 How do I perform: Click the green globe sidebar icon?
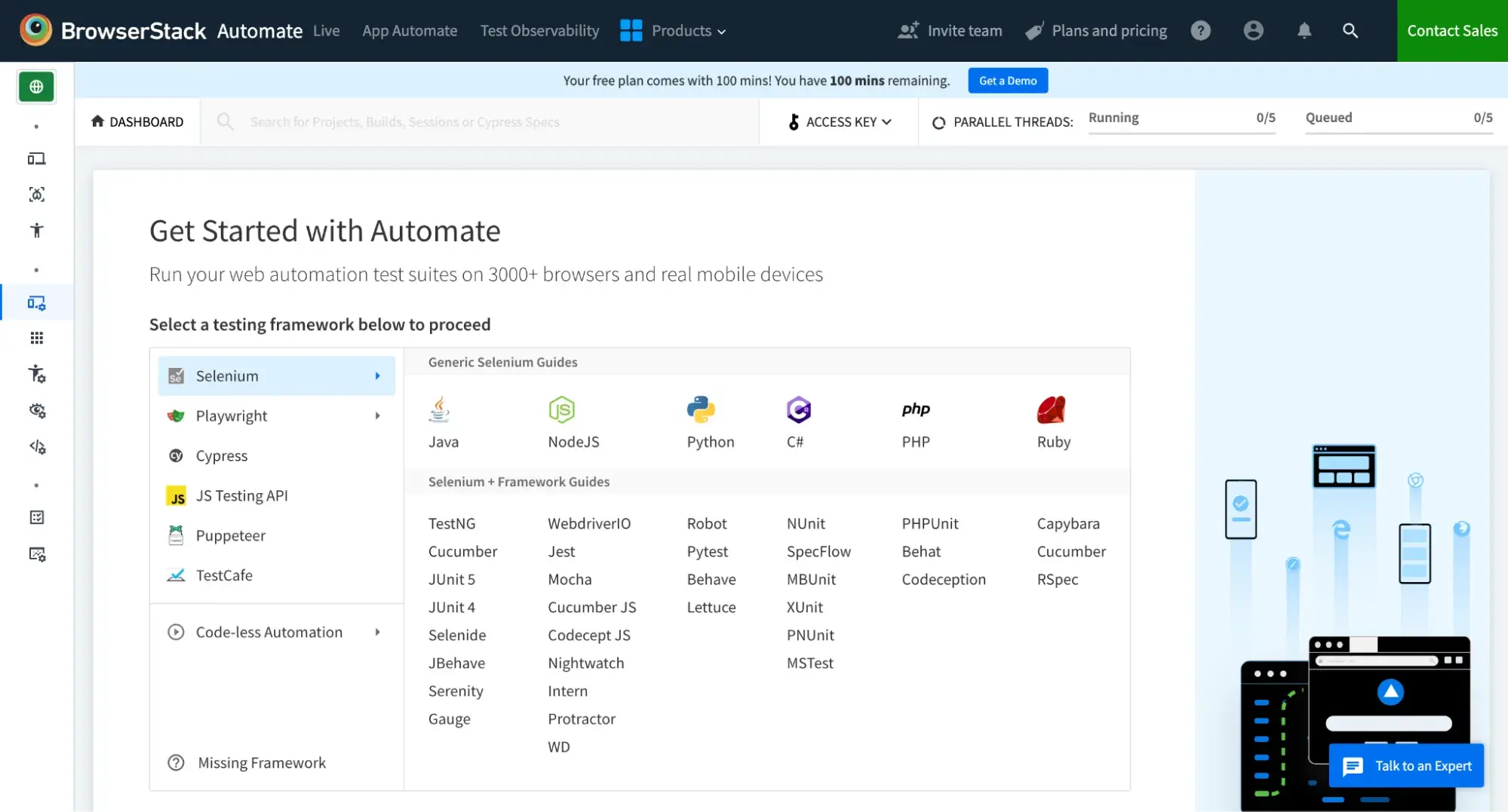36,87
